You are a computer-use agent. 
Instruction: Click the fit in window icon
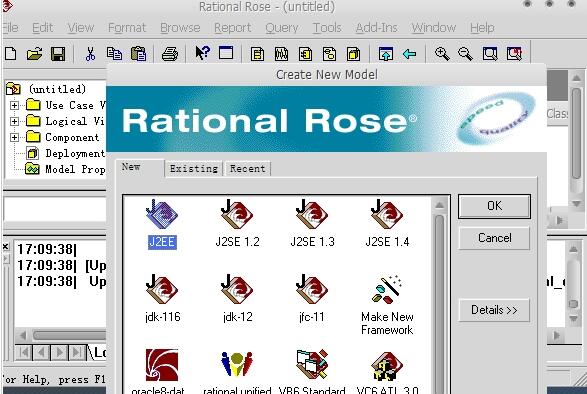490,54
